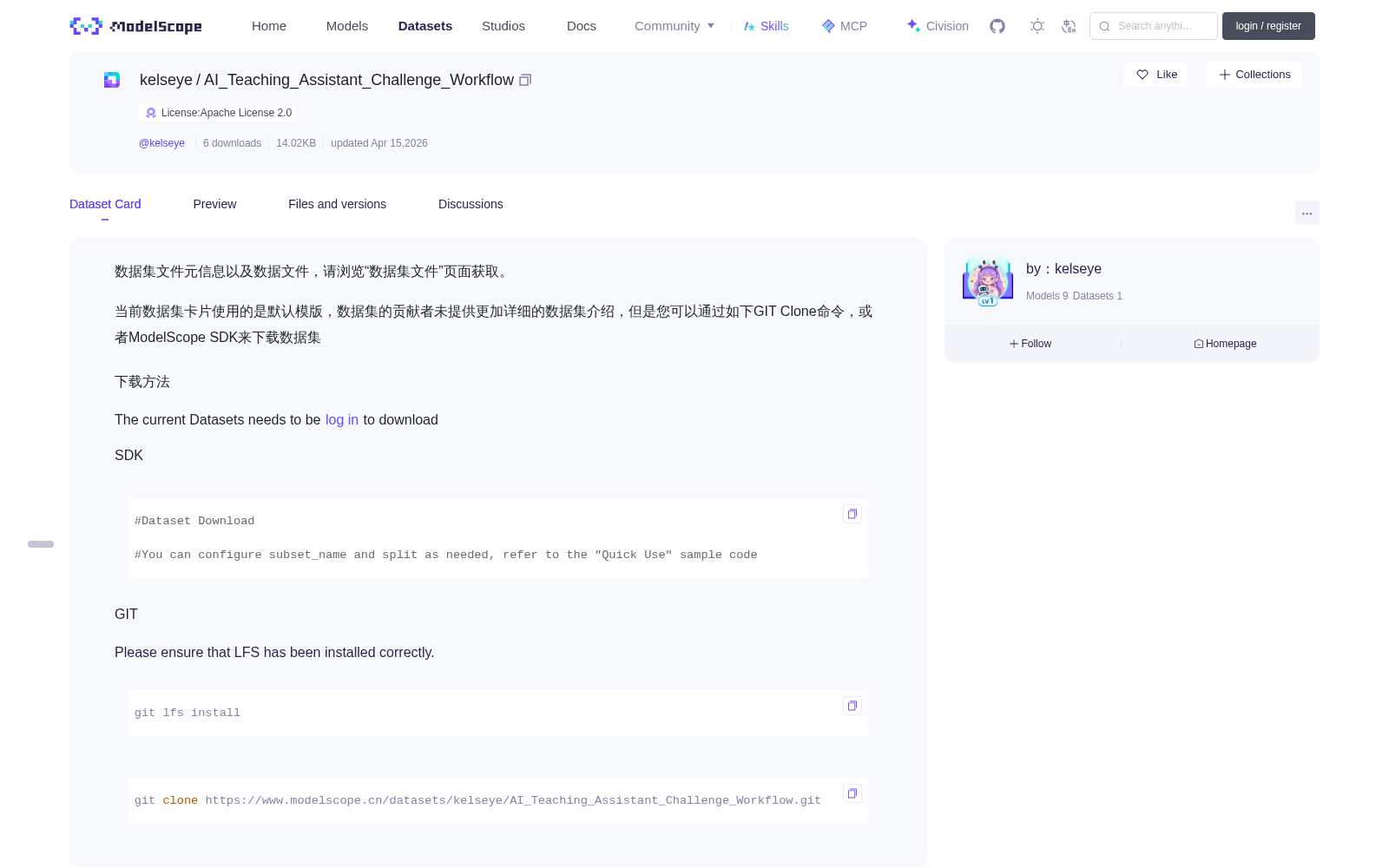Image resolution: width=1389 pixels, height=868 pixels.
Task: Click the Datasets 1 count
Action: coord(1097,296)
